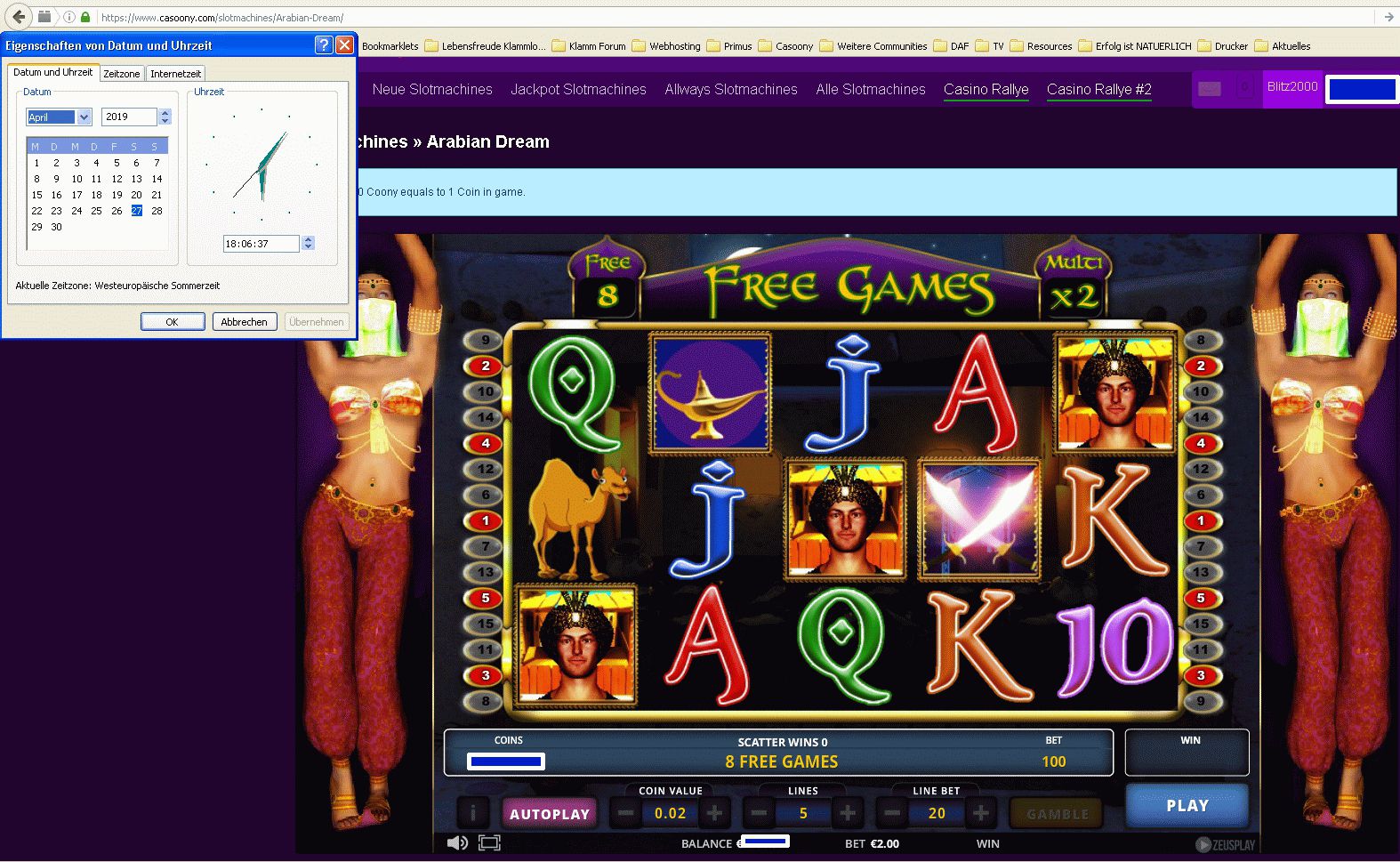The width and height of the screenshot is (1400, 862).
Task: Switch to the Zeitzone tab
Action: (x=121, y=74)
